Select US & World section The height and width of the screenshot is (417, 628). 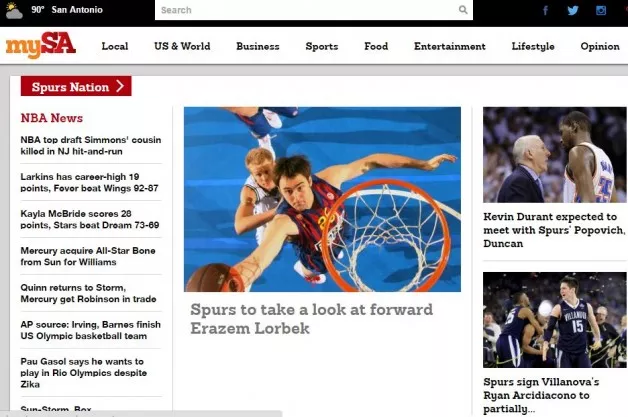tap(182, 46)
